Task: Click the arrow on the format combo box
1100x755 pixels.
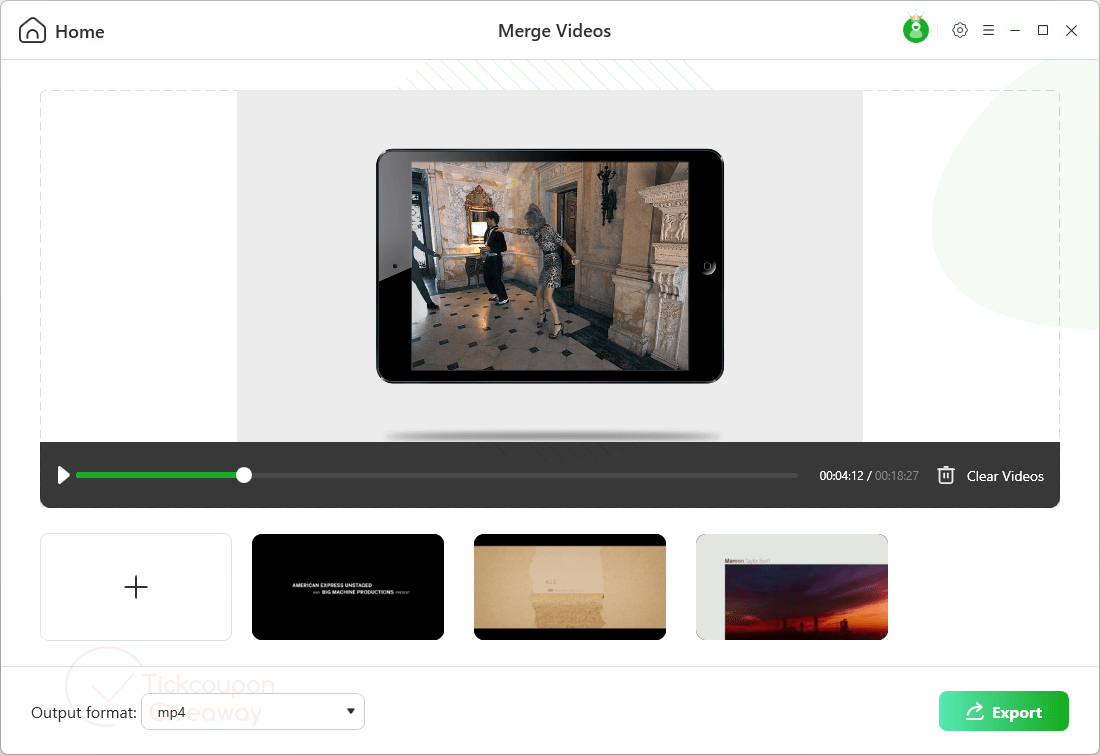Action: pyautogui.click(x=350, y=711)
